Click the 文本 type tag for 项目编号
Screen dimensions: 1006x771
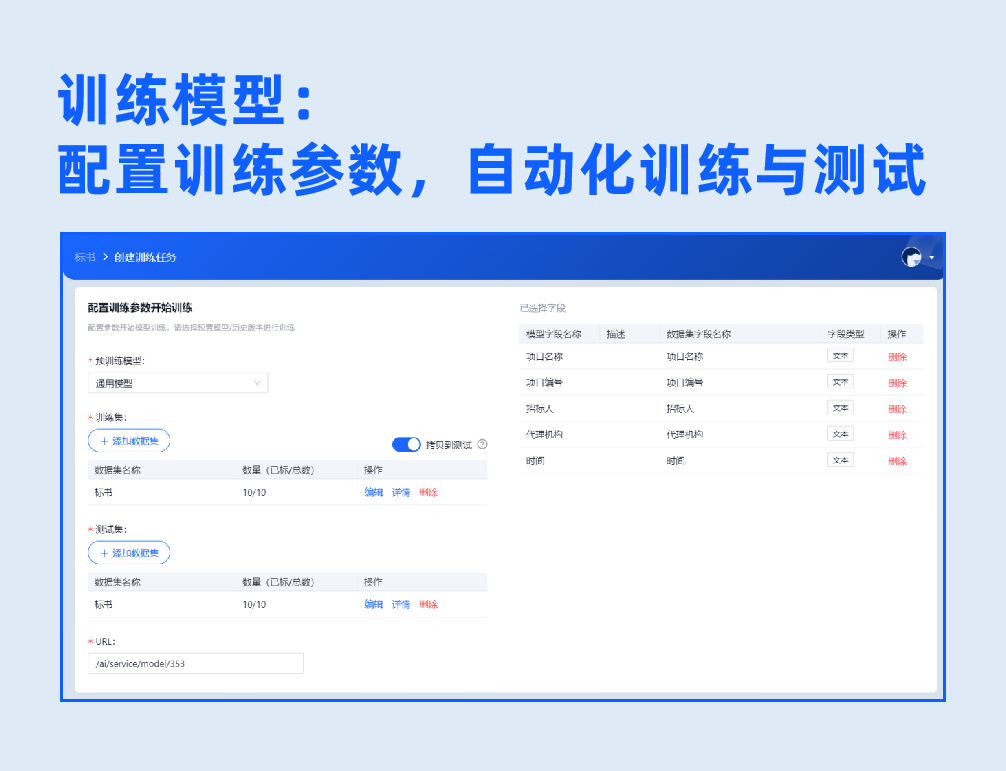[840, 382]
